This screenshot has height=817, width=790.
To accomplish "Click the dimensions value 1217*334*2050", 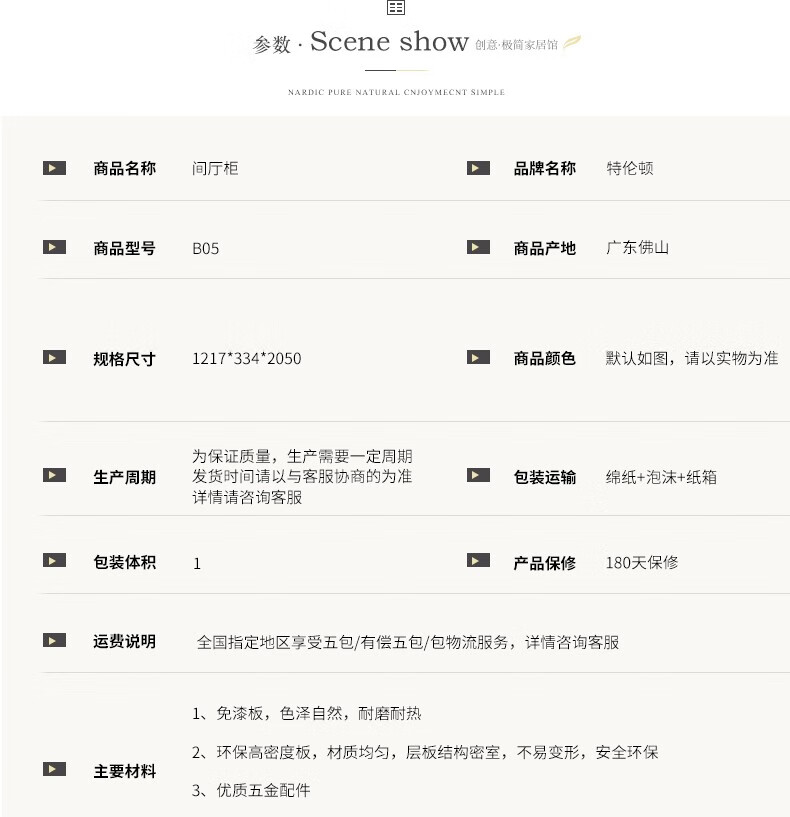I will pyautogui.click(x=246, y=358).
